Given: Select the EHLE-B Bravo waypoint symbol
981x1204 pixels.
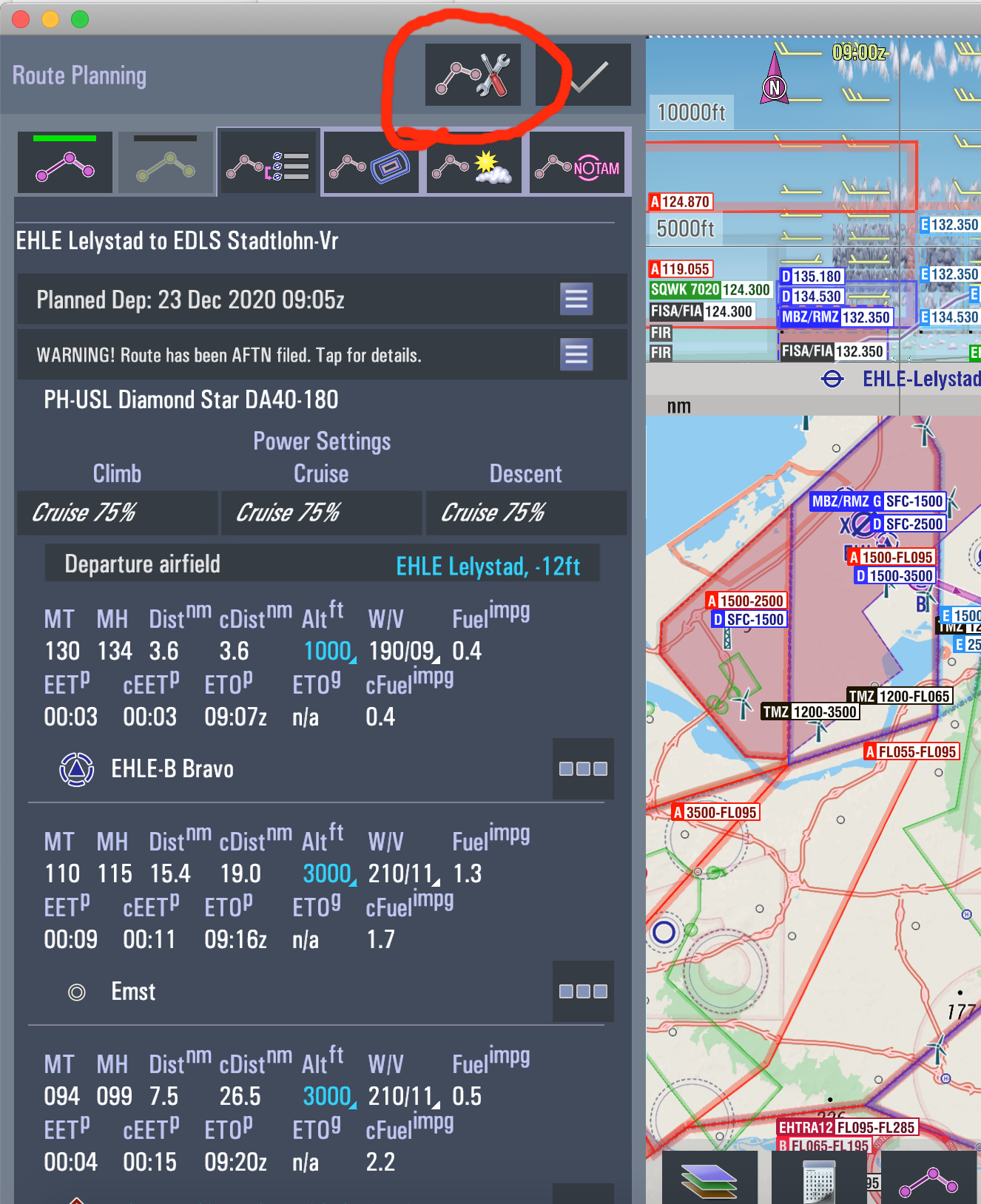Looking at the screenshot, I should click(x=76, y=769).
